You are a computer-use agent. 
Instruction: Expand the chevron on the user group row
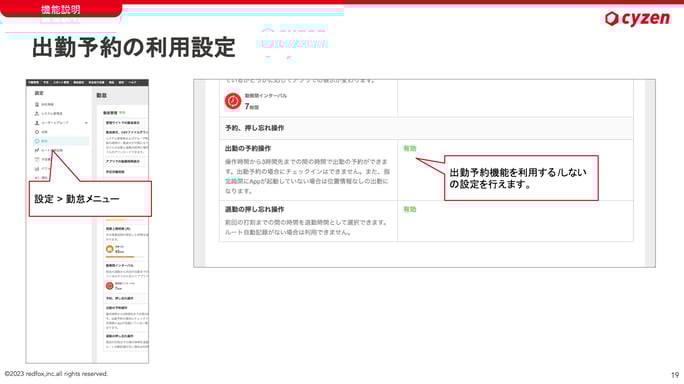point(86,123)
